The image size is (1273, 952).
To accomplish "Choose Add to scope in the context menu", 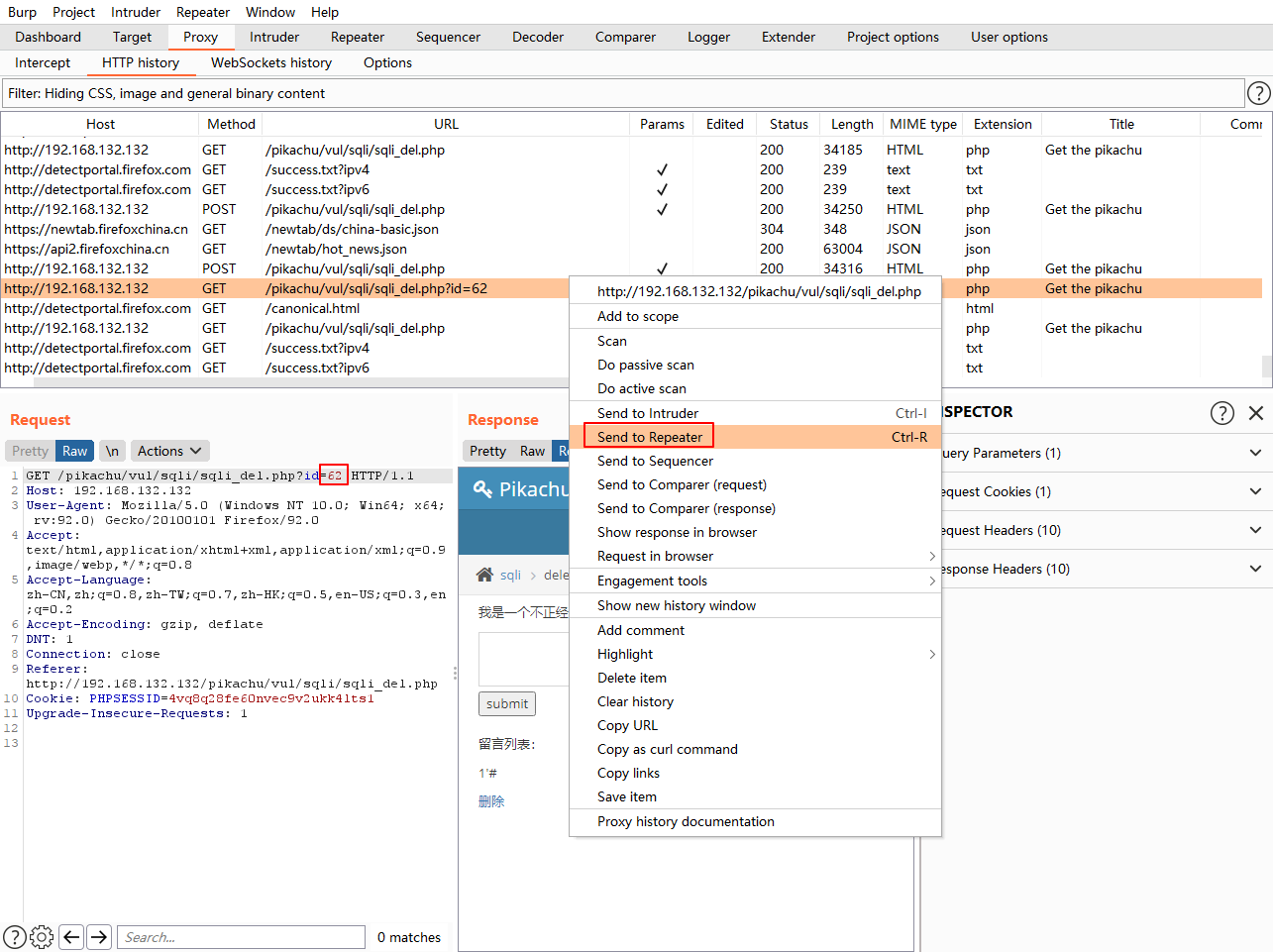I will point(755,316).
